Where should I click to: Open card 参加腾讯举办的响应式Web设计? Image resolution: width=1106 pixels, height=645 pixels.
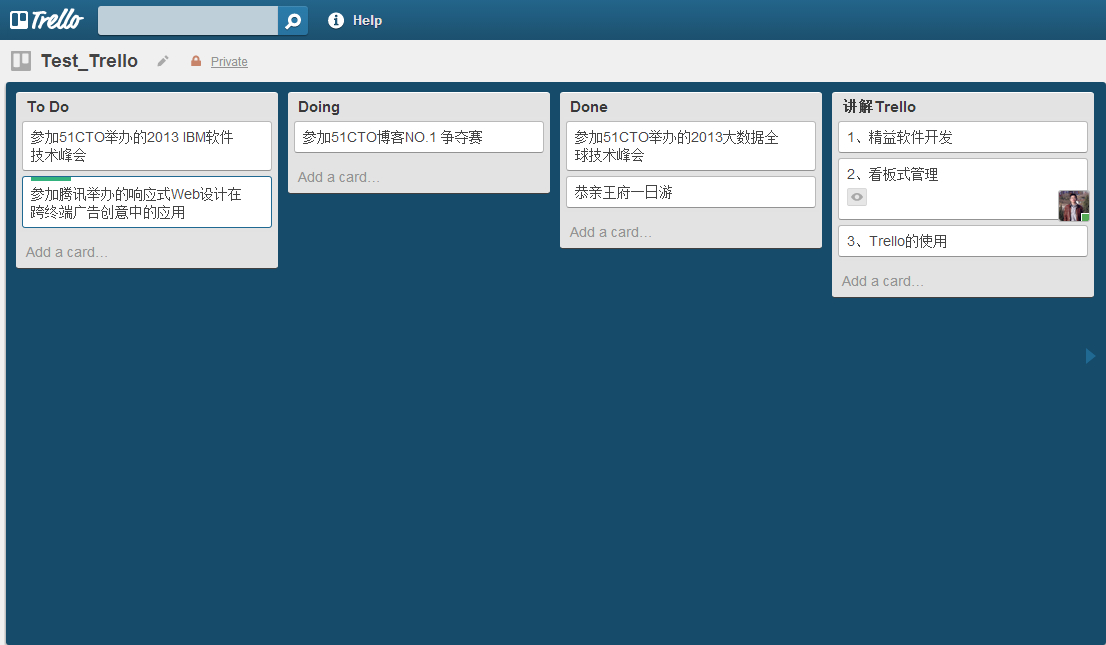pos(147,203)
